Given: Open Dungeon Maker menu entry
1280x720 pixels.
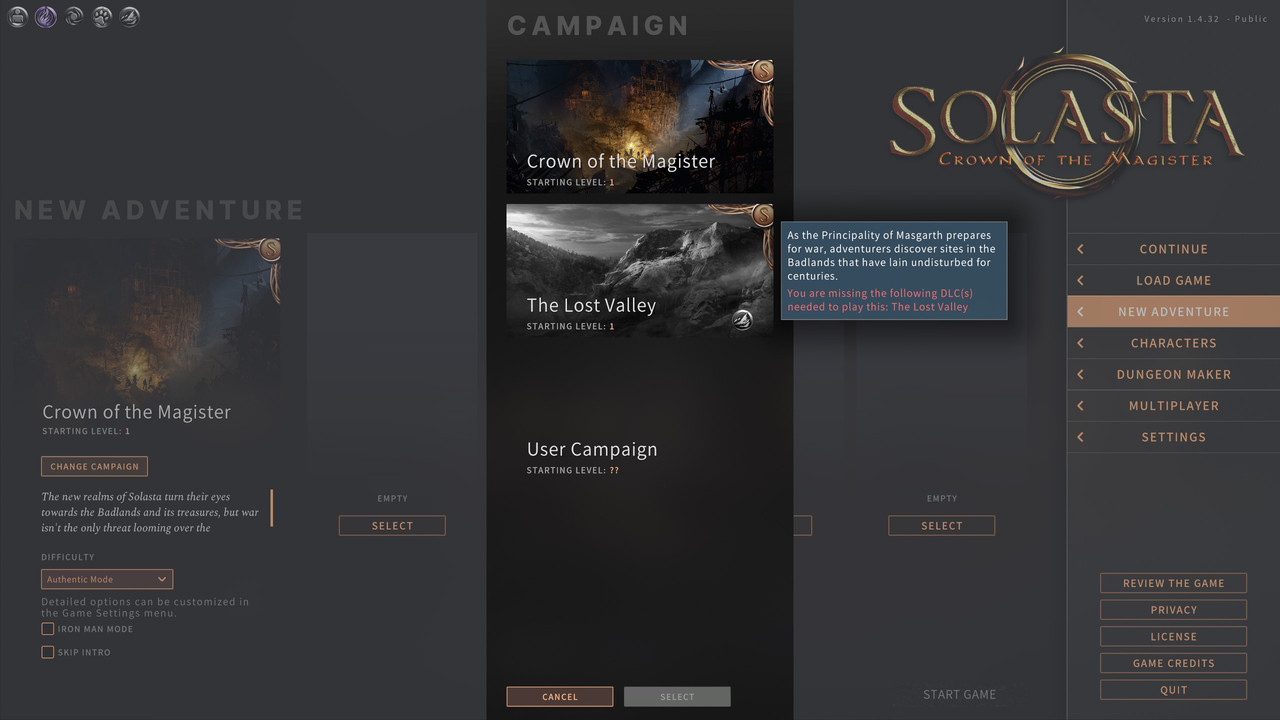Looking at the screenshot, I should tap(1173, 374).
